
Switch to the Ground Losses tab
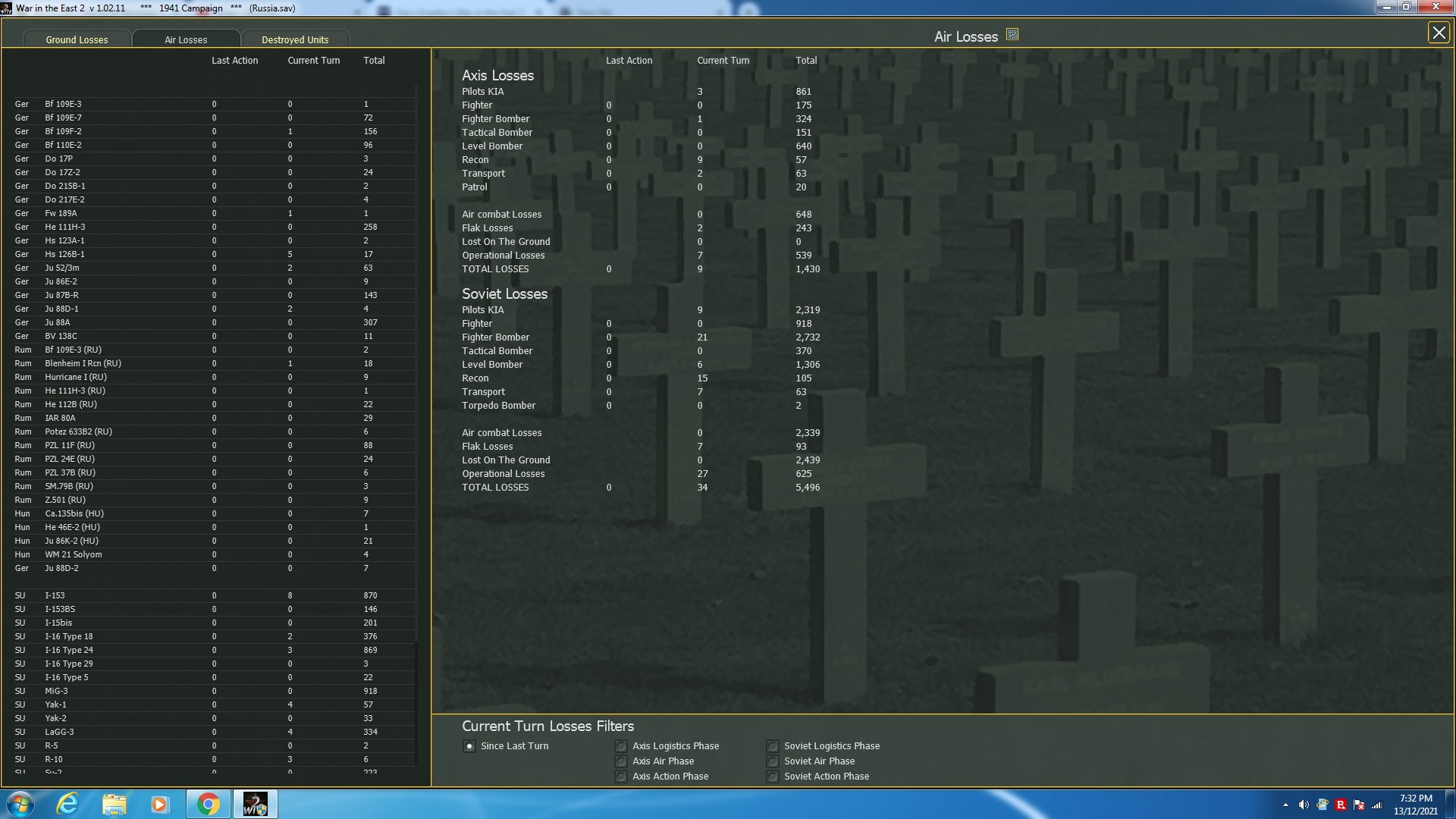(77, 39)
